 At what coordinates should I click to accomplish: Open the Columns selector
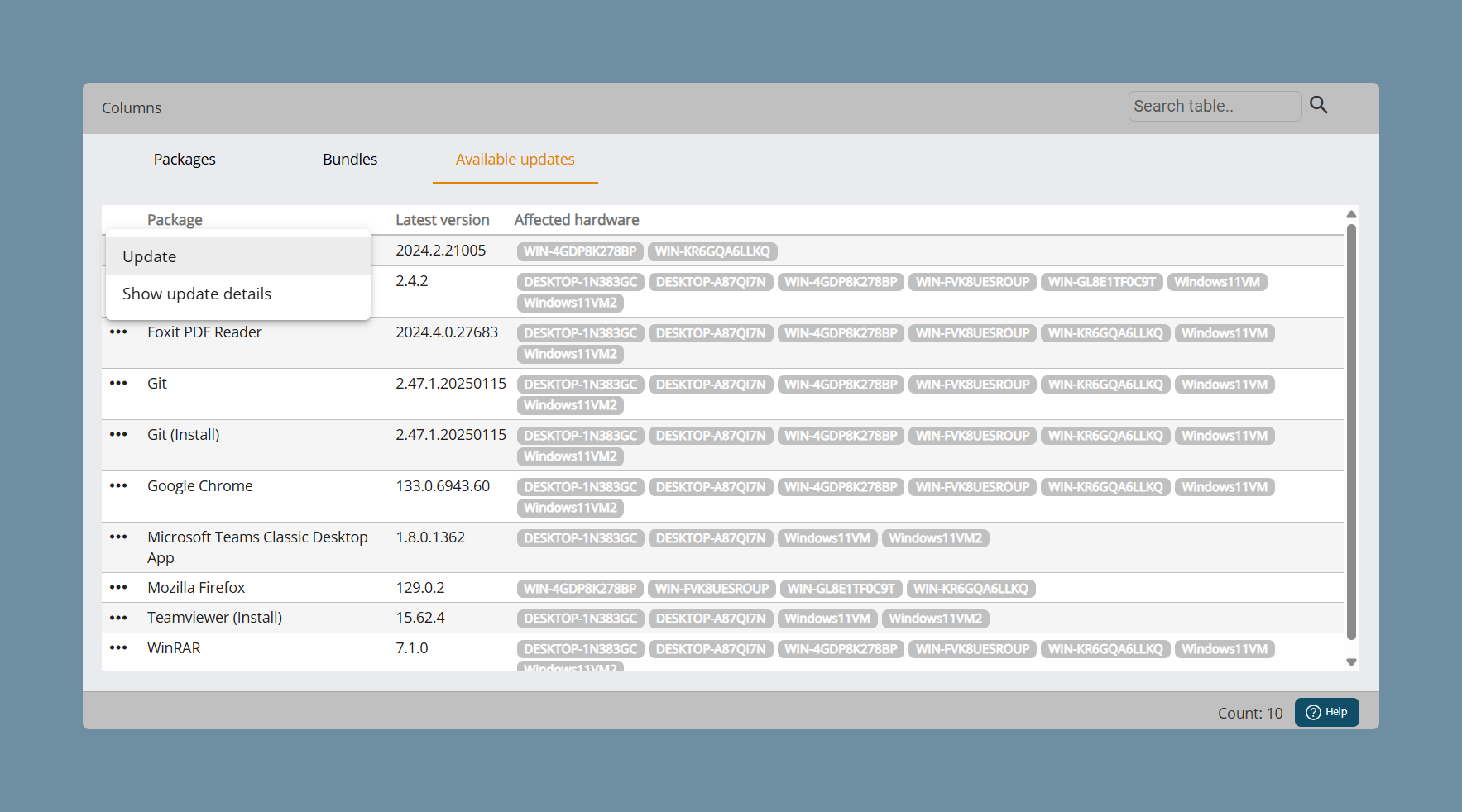pyautogui.click(x=132, y=108)
